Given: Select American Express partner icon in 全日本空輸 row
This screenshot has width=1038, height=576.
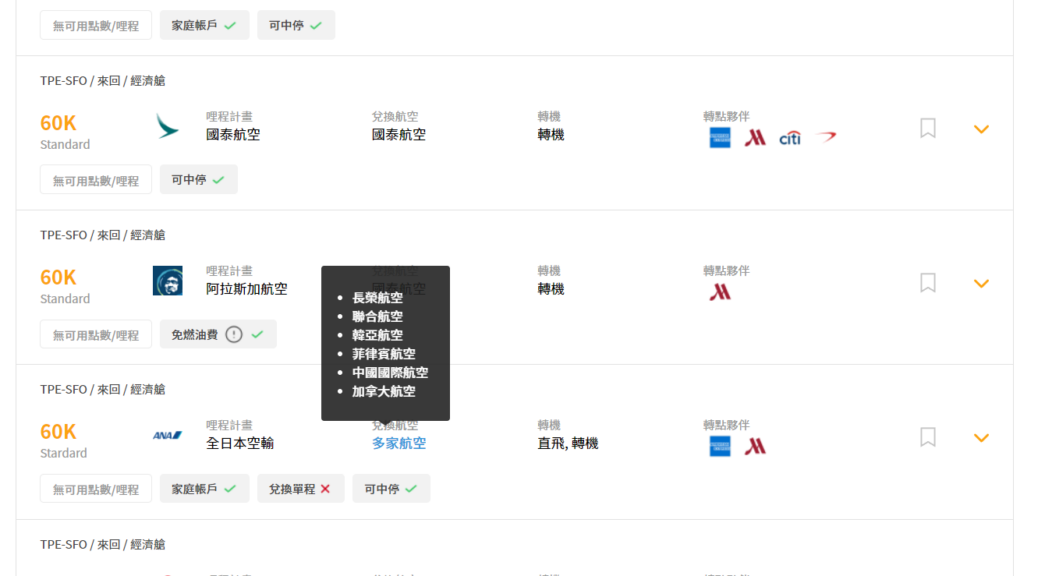Looking at the screenshot, I should 720,446.
